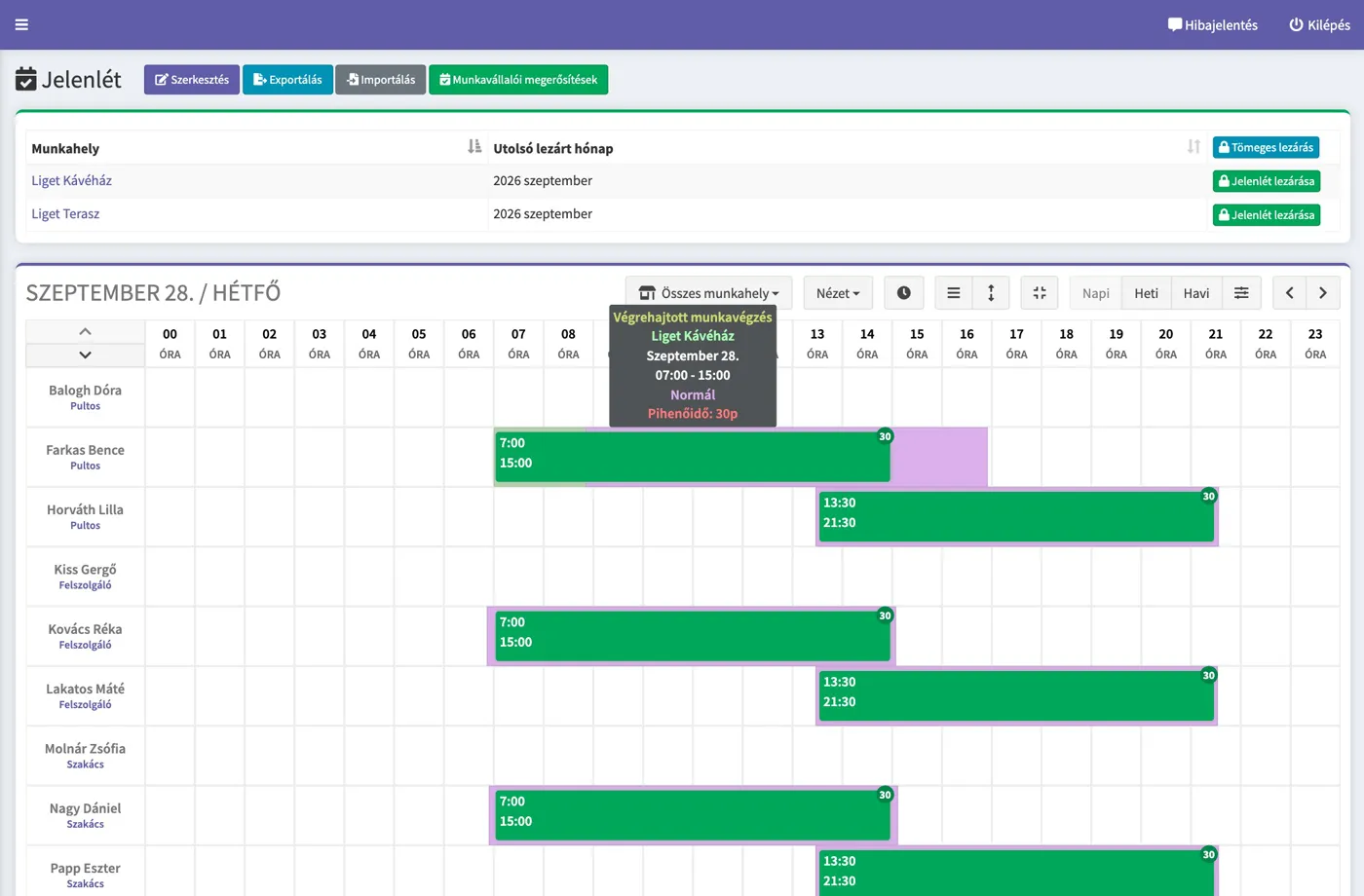This screenshot has width=1364, height=896.
Task: Click the Exportálás button
Action: tap(287, 80)
